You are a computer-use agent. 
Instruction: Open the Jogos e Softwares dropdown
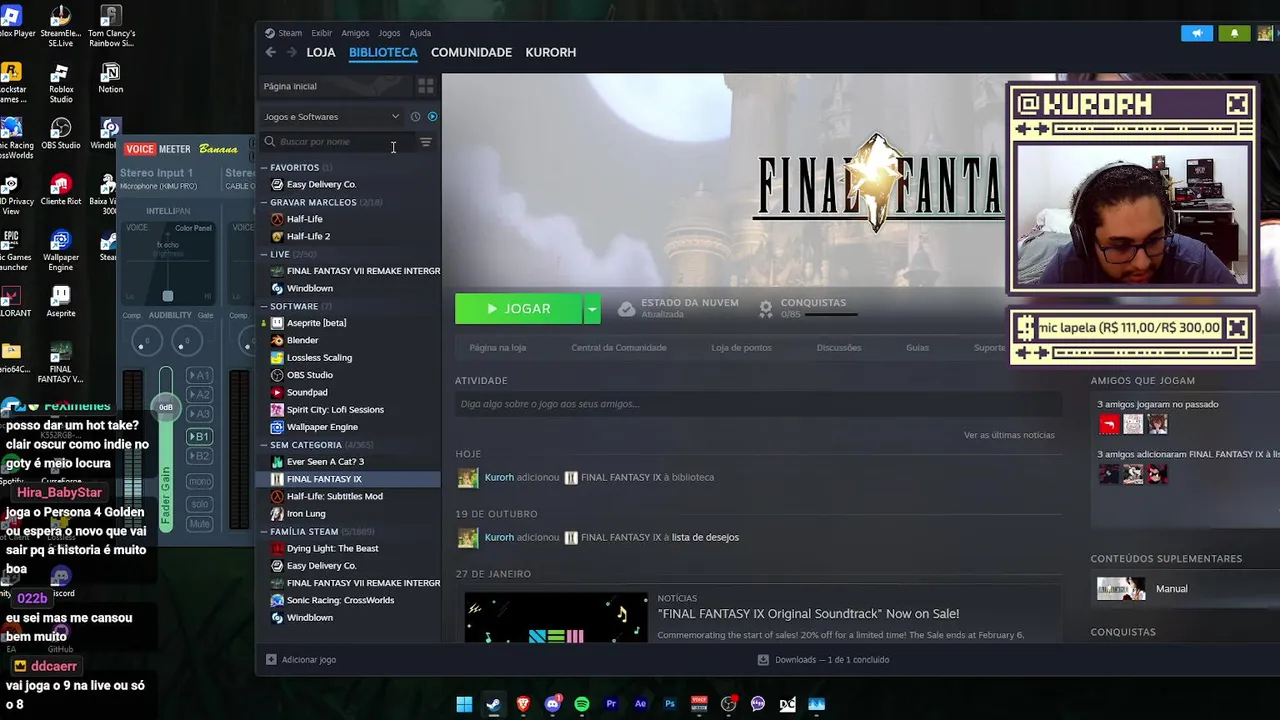[x=332, y=117]
